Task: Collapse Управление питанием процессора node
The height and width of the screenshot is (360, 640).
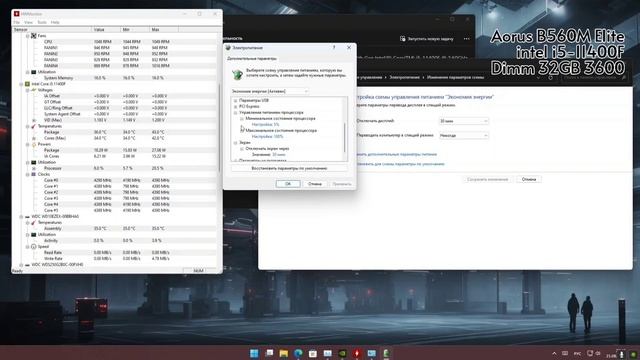Action: 236,113
